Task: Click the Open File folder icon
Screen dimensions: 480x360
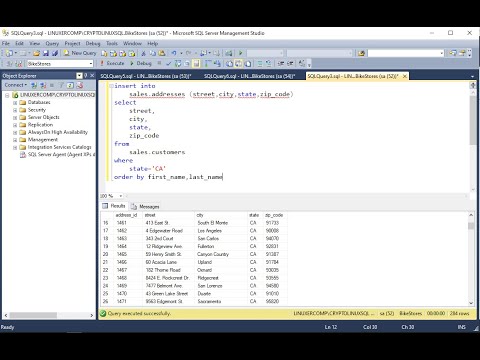Action: pos(36,53)
